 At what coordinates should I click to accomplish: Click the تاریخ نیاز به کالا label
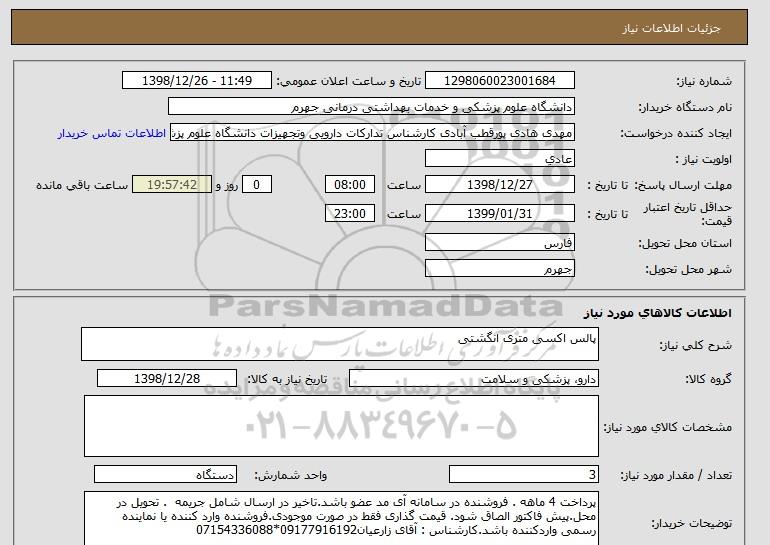tap(287, 379)
